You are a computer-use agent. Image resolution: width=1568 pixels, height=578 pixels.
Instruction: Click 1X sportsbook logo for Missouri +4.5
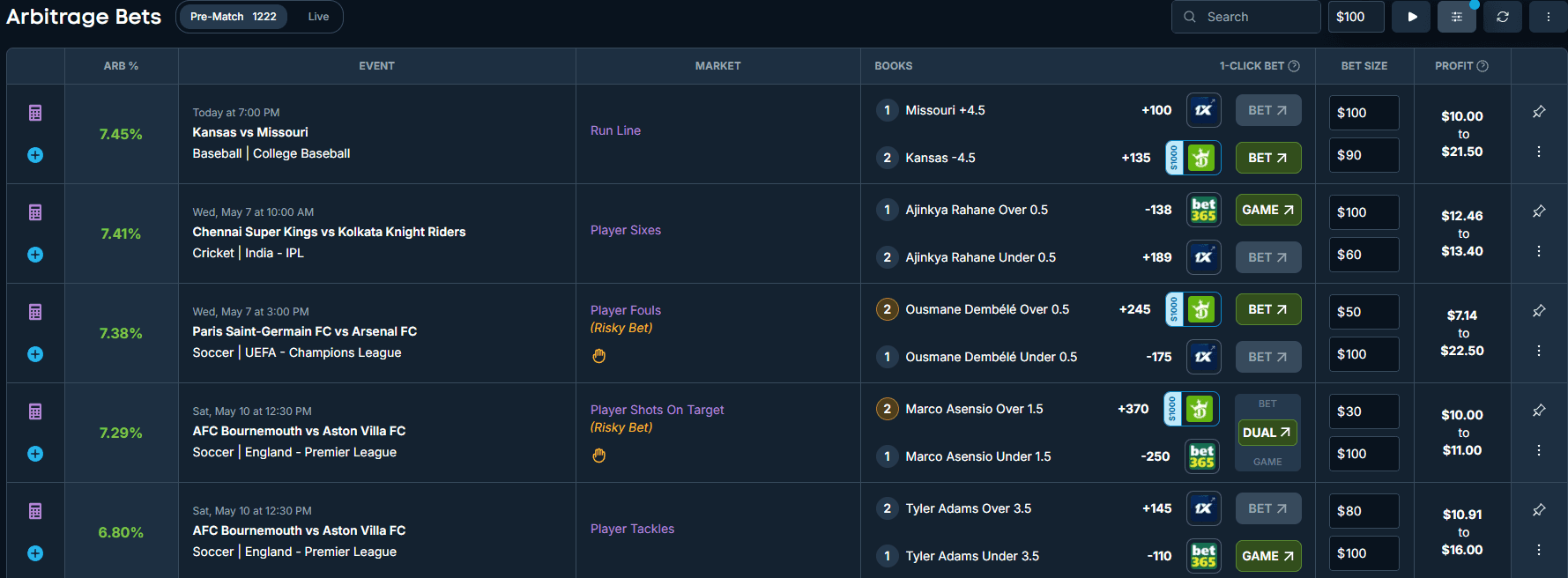(1204, 110)
